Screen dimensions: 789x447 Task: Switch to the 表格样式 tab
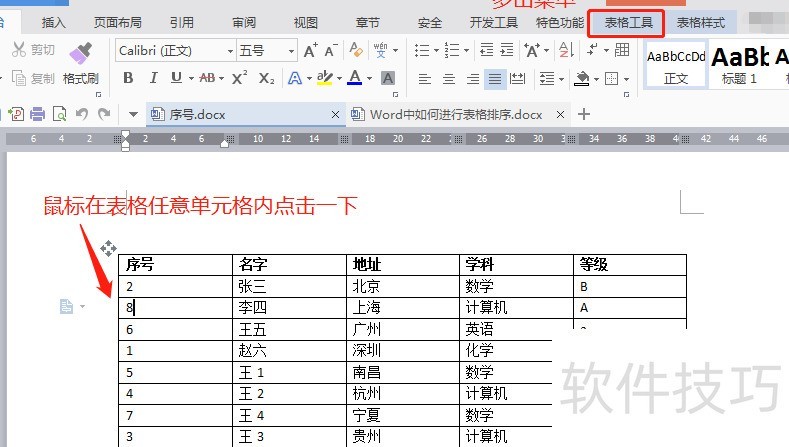click(700, 23)
